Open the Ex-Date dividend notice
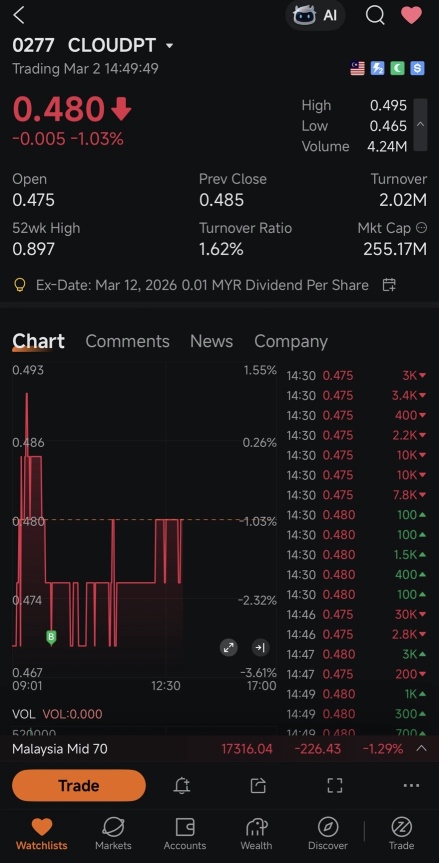 204,285
